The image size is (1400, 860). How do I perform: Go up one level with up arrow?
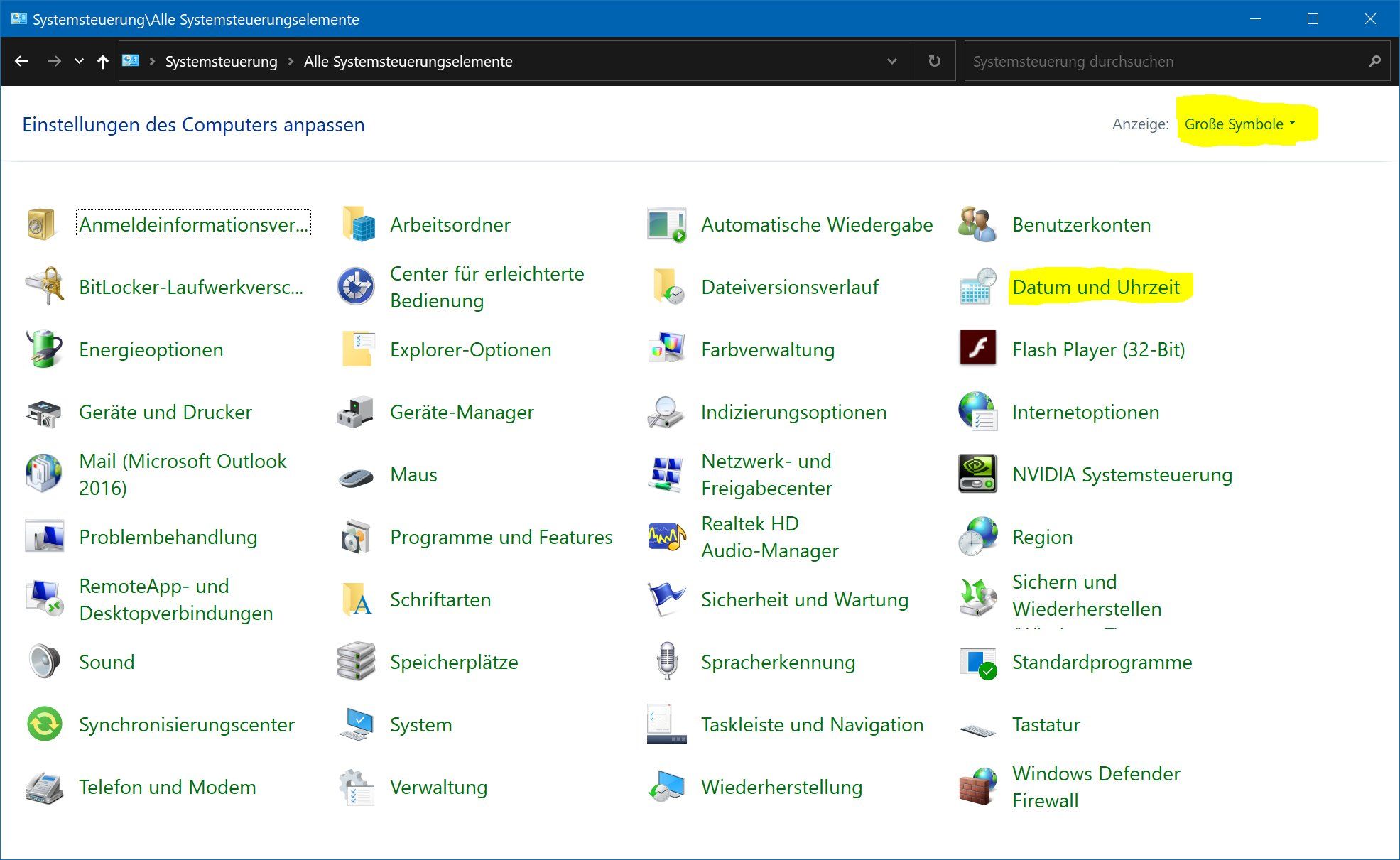103,62
